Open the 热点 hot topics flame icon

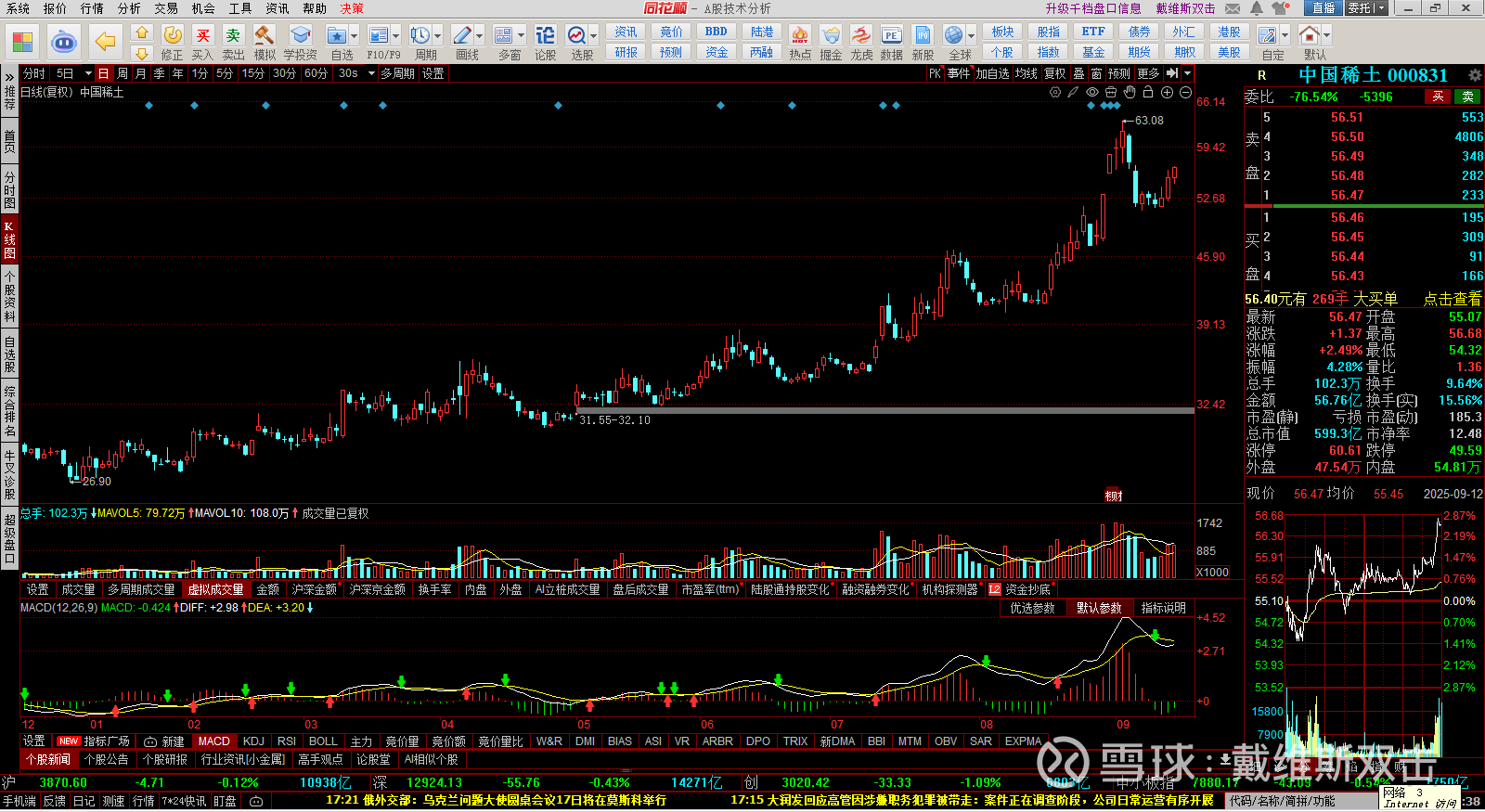800,43
